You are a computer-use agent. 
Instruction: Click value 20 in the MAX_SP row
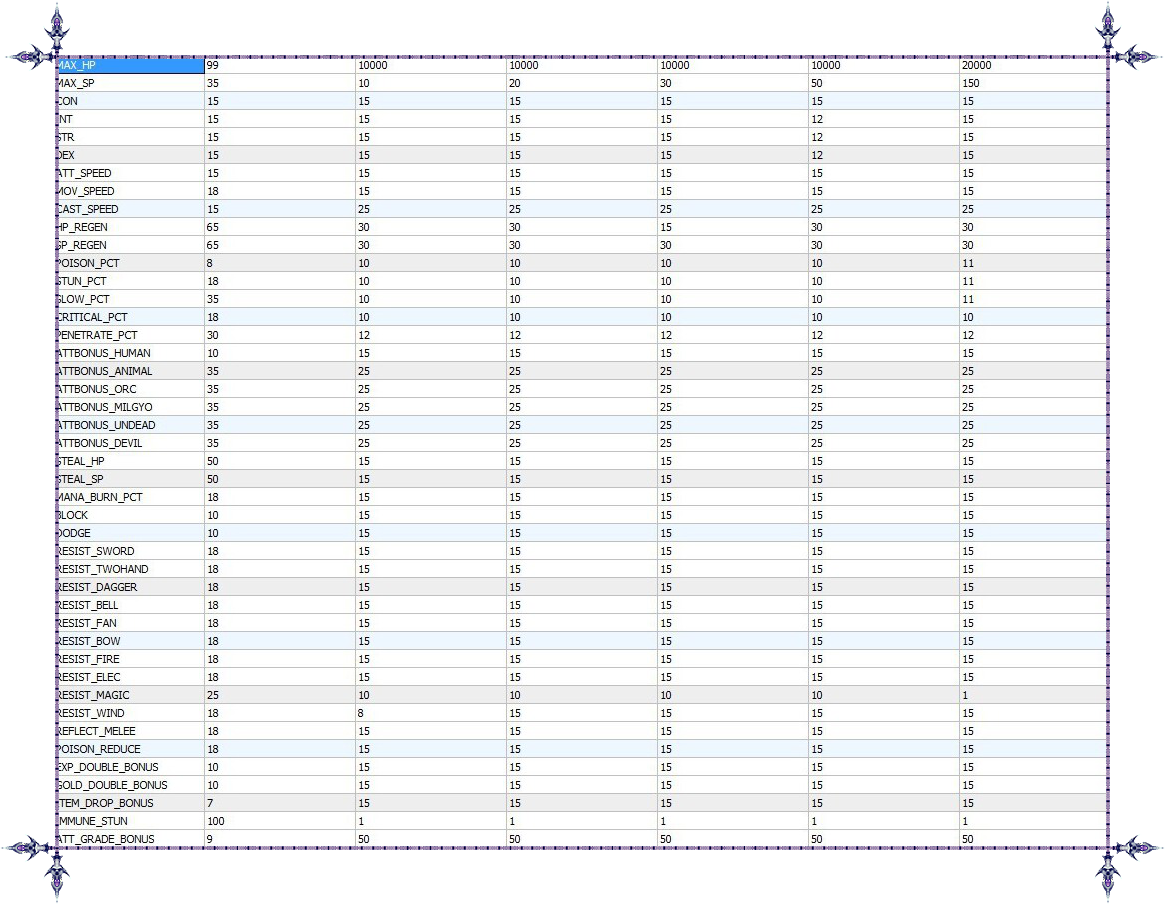pos(515,83)
